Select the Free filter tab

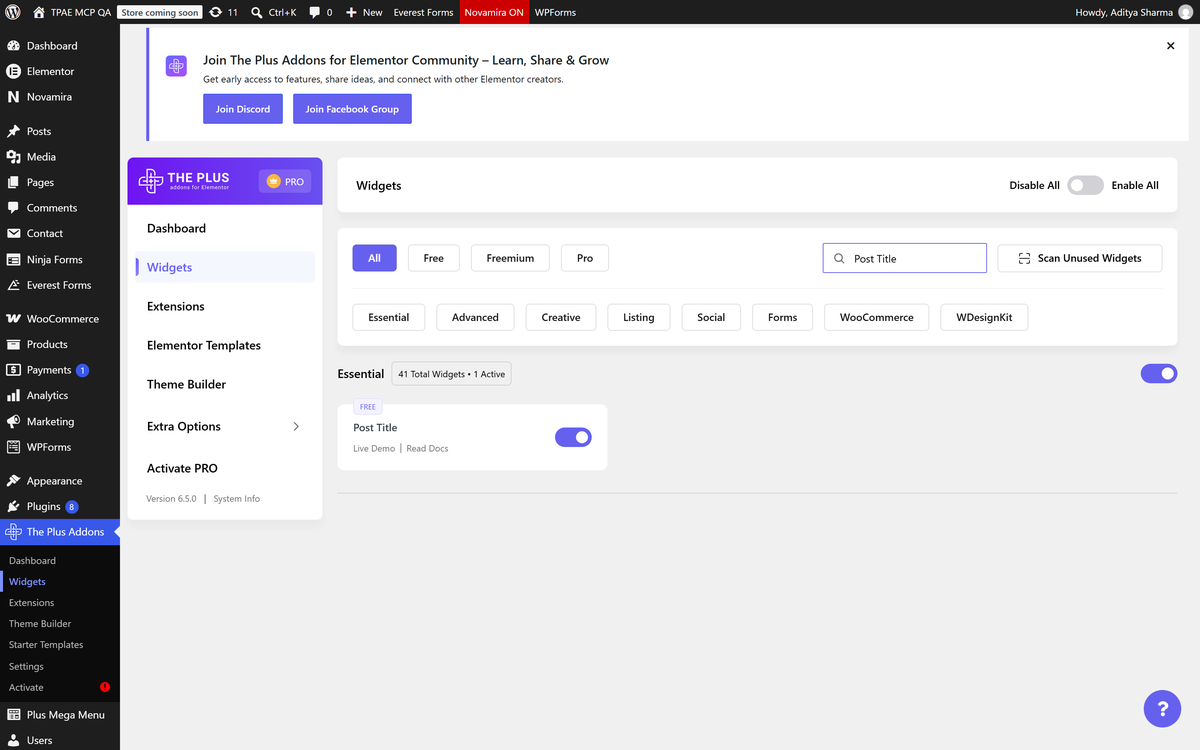[x=433, y=258]
